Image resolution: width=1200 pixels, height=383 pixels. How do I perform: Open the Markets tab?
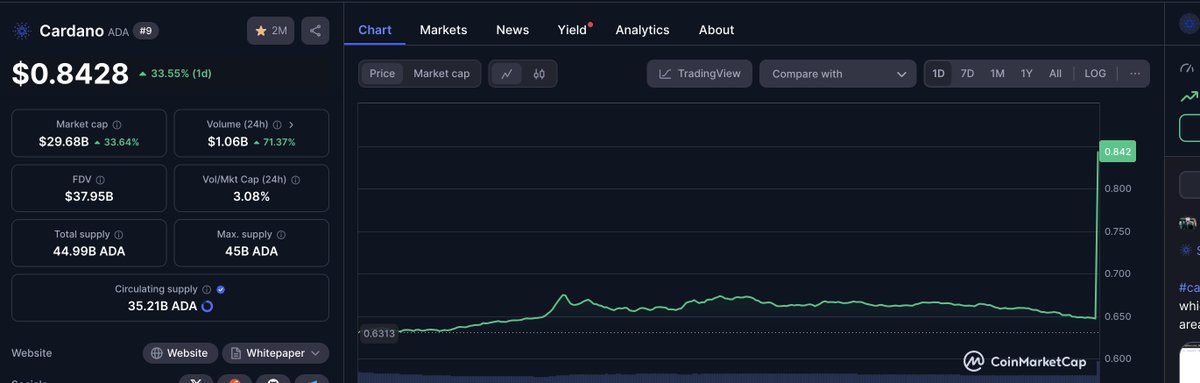[x=443, y=30]
